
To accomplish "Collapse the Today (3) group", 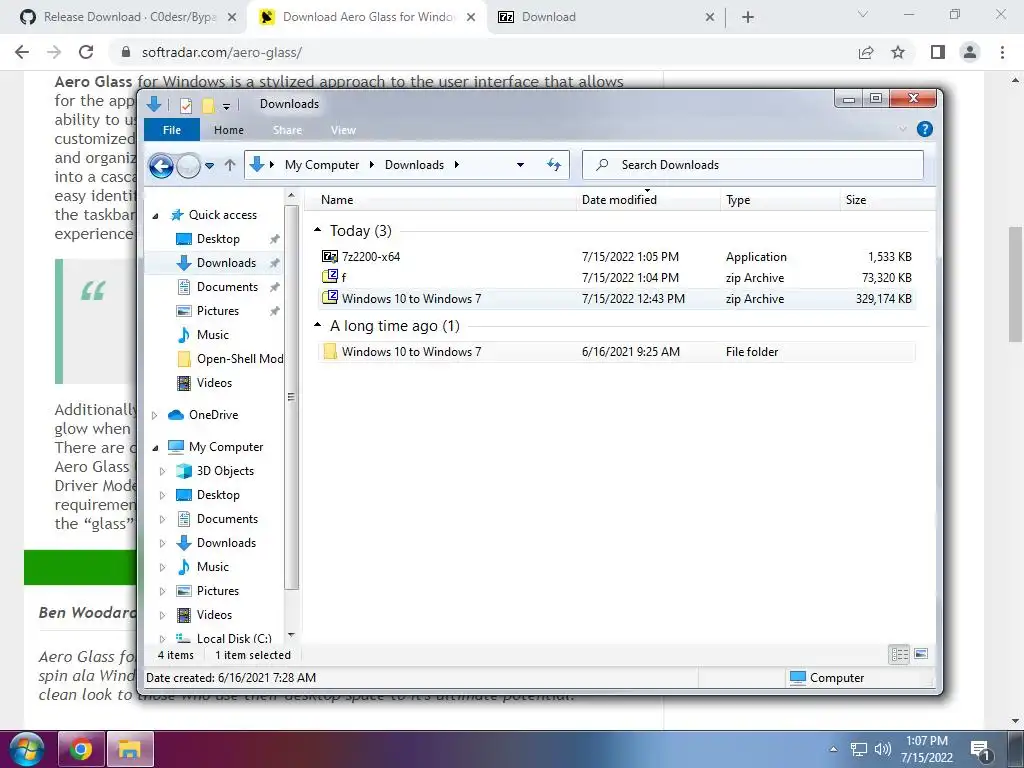I will [317, 230].
